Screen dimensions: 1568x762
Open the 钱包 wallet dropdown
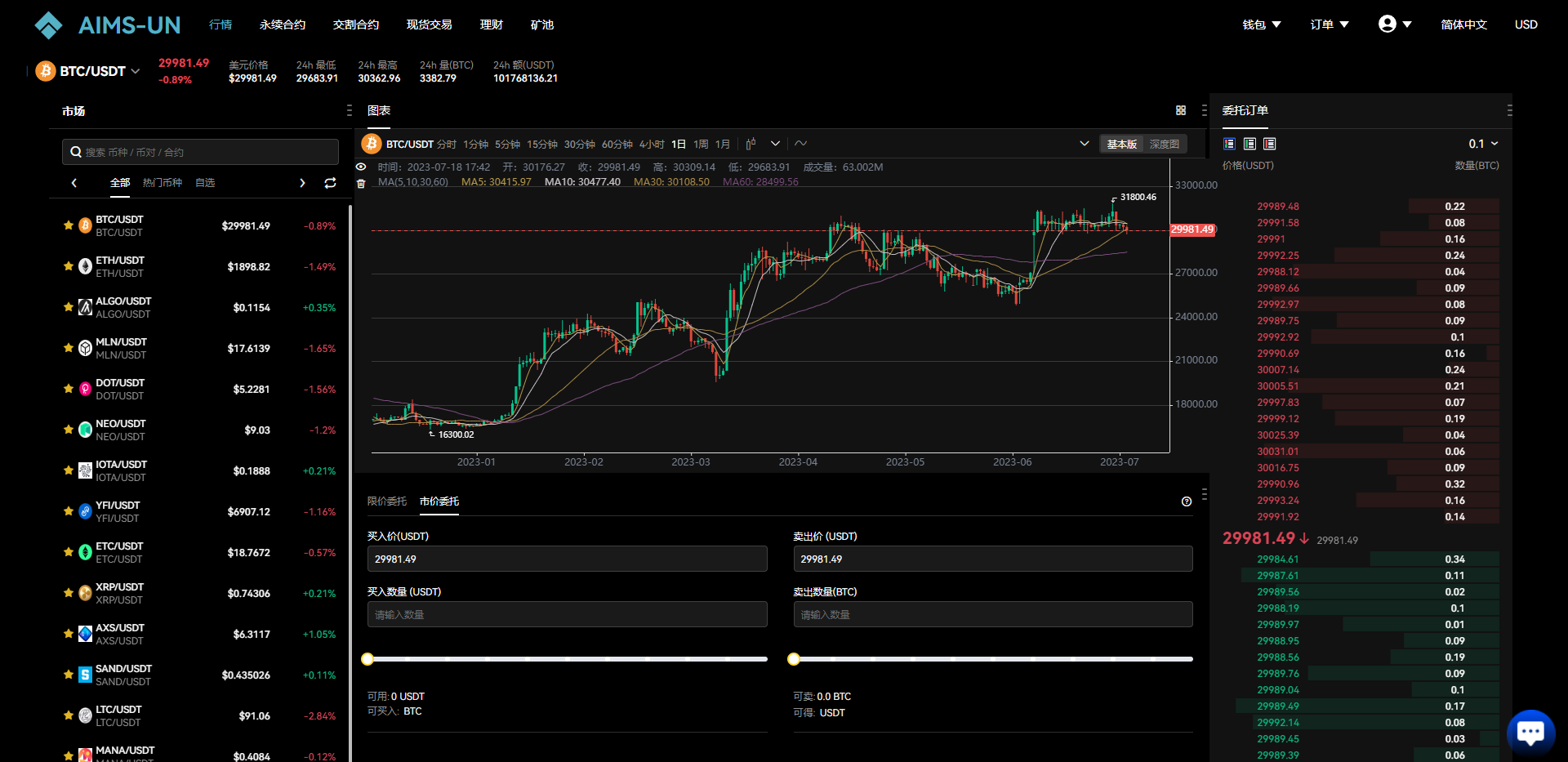click(1261, 25)
